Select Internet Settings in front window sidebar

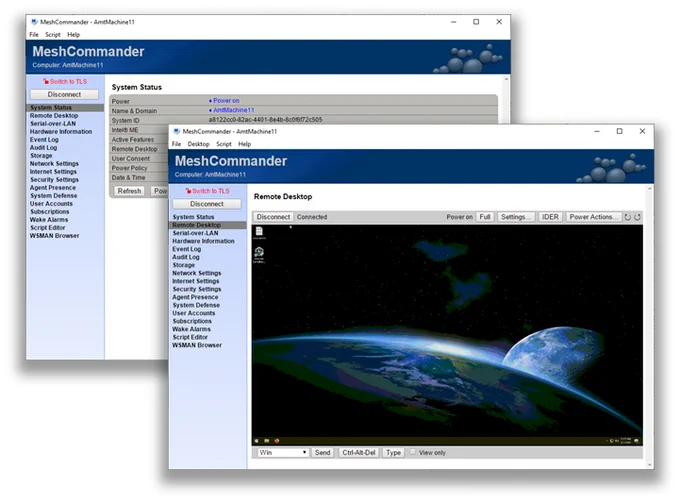click(196, 281)
